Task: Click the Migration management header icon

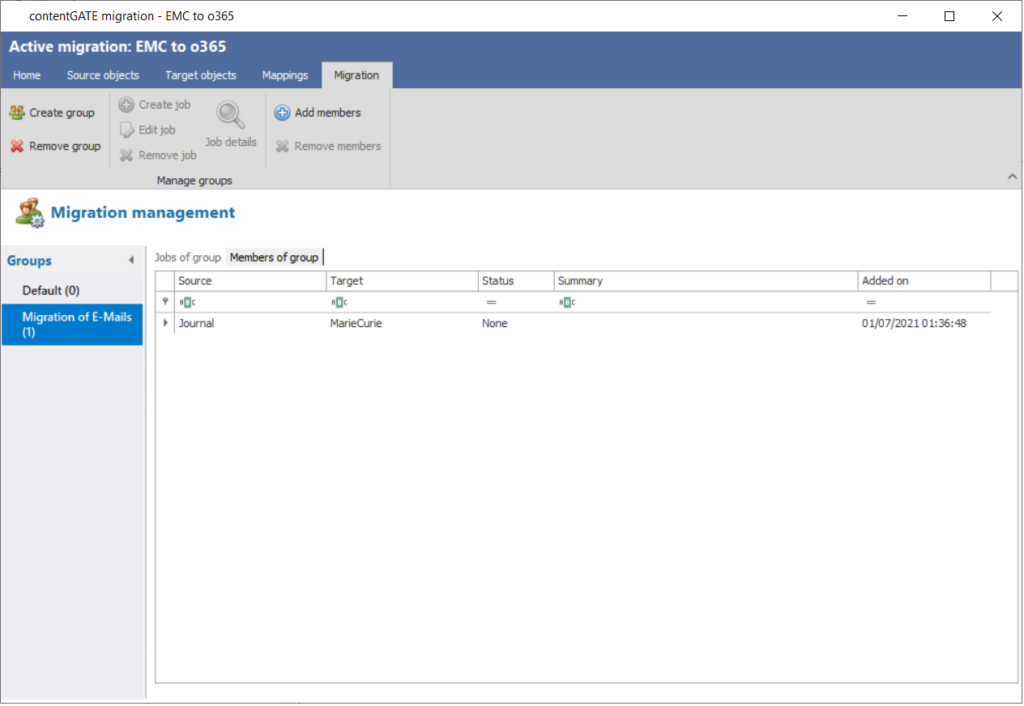Action: [28, 212]
